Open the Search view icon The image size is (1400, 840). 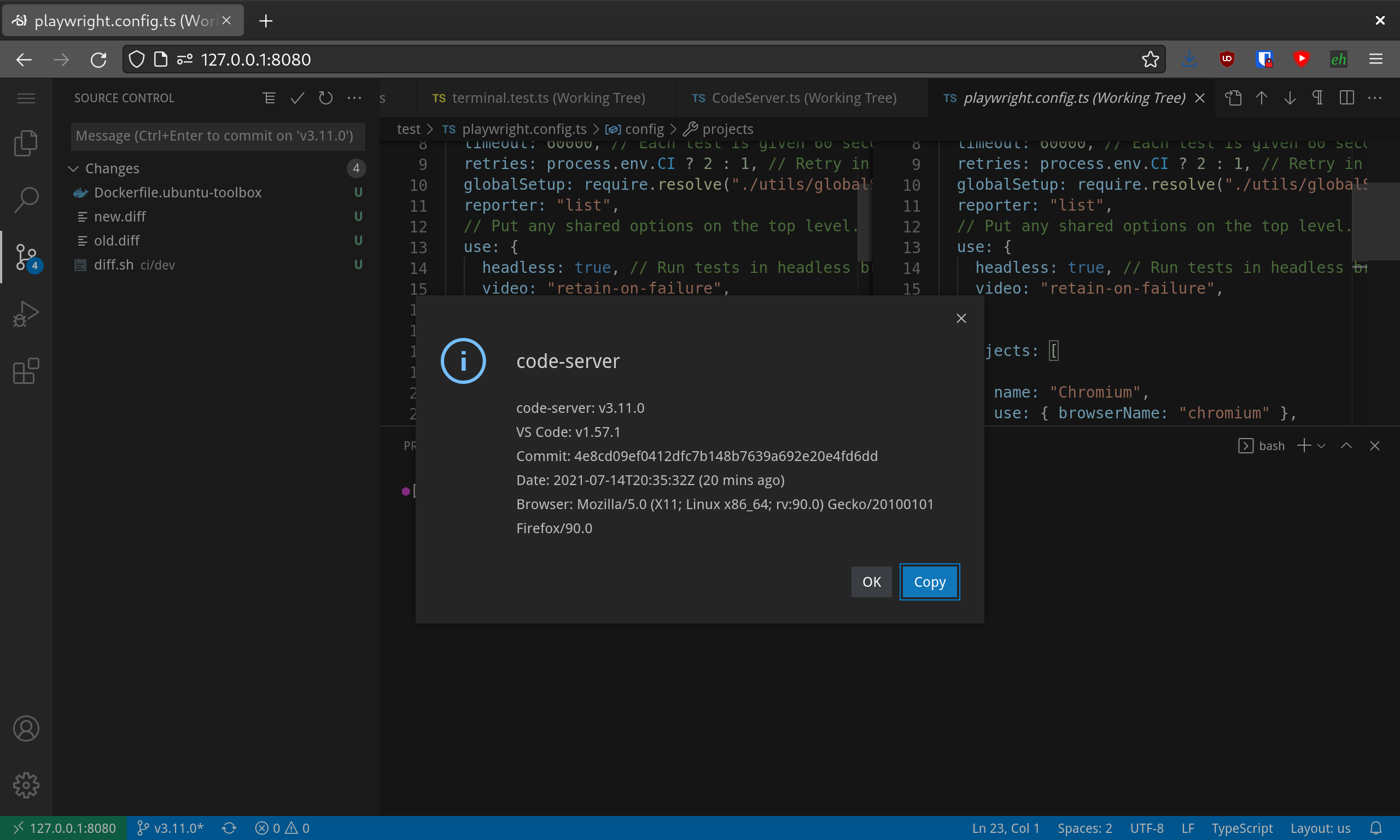pos(26,200)
